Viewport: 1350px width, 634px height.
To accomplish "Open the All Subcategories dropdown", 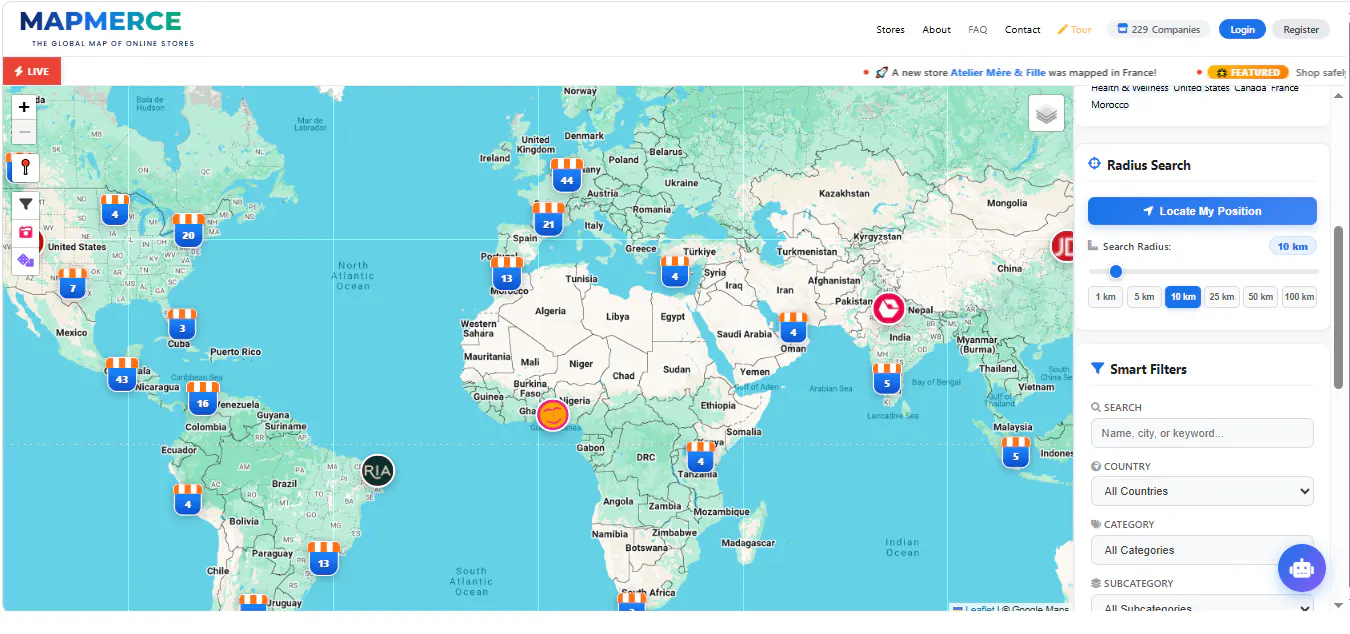I will point(1202,606).
